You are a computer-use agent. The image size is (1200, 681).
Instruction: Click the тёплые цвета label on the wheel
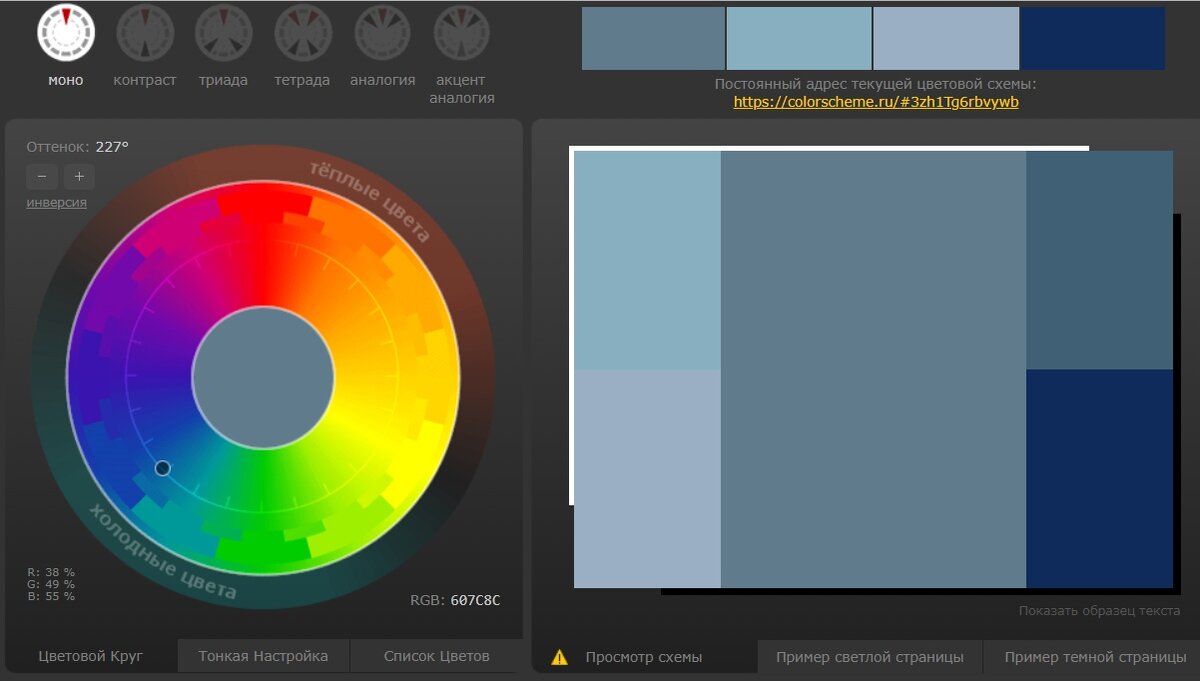click(370, 200)
